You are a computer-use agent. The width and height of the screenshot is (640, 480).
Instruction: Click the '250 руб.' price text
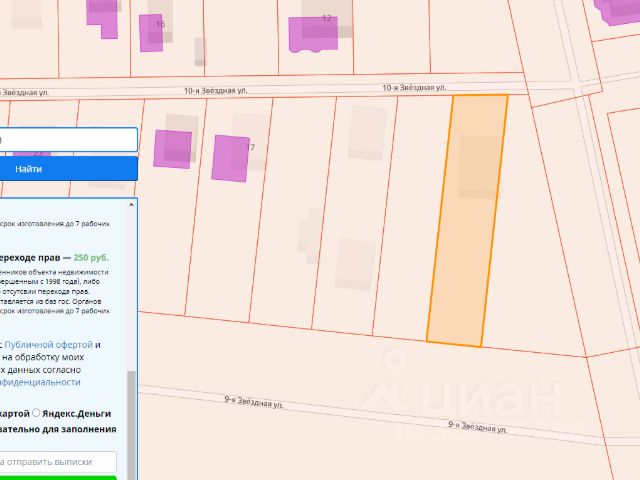pyautogui.click(x=91, y=258)
